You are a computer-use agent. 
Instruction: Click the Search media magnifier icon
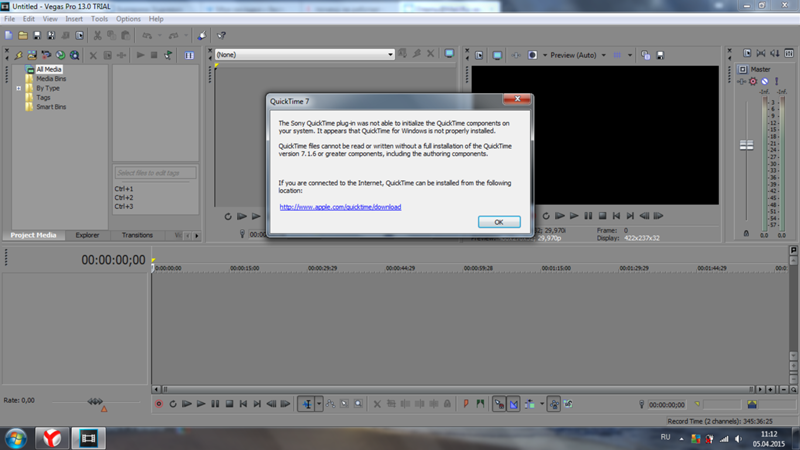click(74, 55)
